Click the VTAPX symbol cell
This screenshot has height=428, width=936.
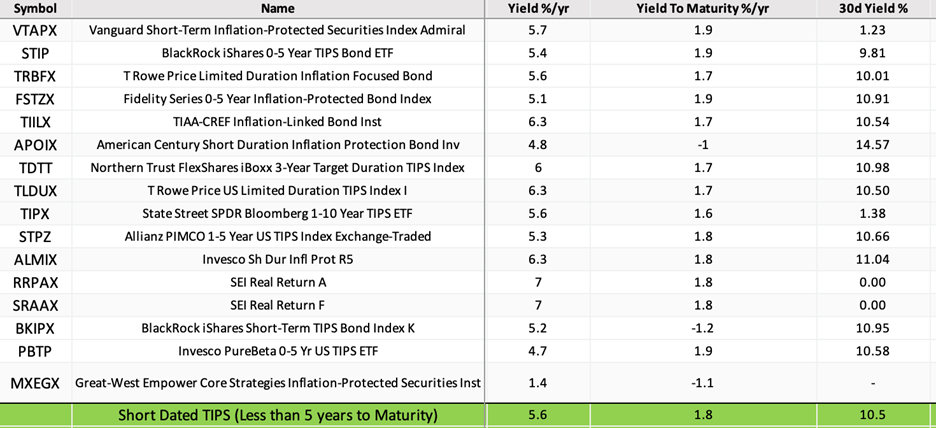pos(35,30)
